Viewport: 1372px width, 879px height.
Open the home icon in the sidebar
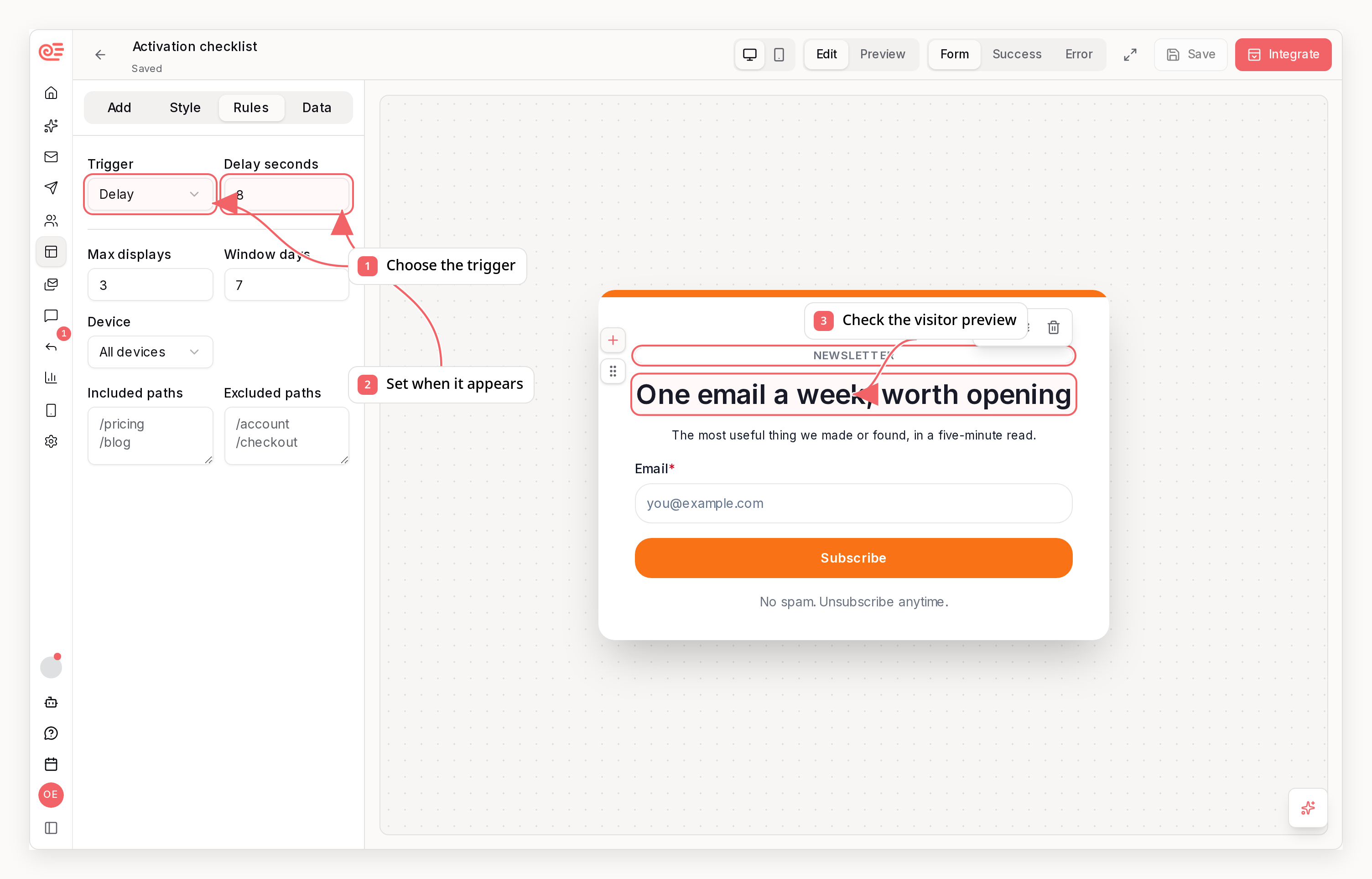[x=51, y=93]
